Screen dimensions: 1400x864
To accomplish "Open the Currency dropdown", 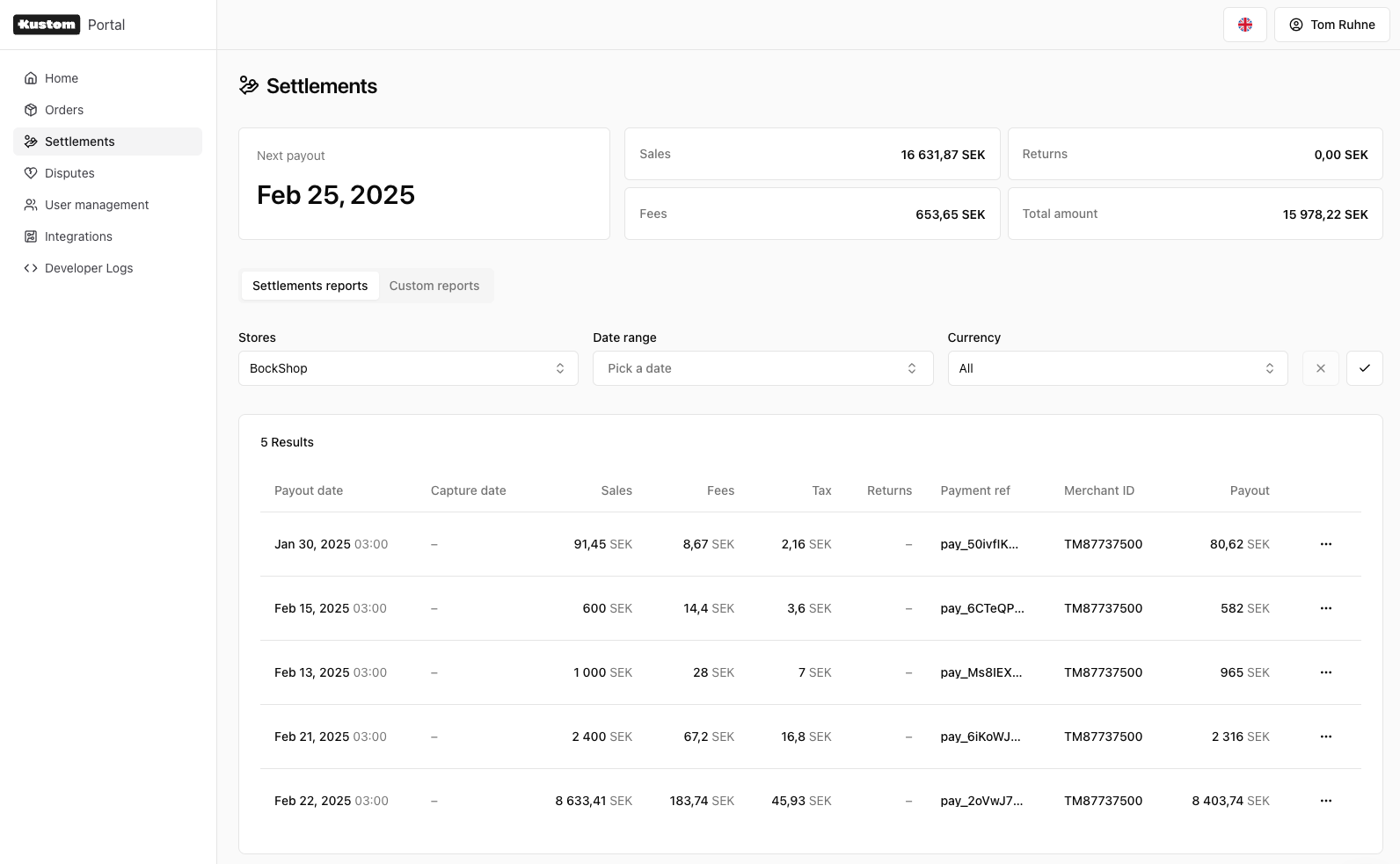I will 1118,368.
